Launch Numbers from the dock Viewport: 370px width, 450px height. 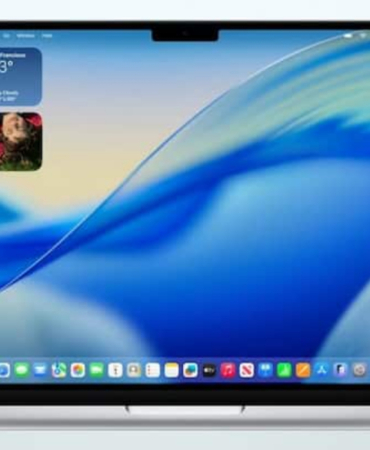284,370
